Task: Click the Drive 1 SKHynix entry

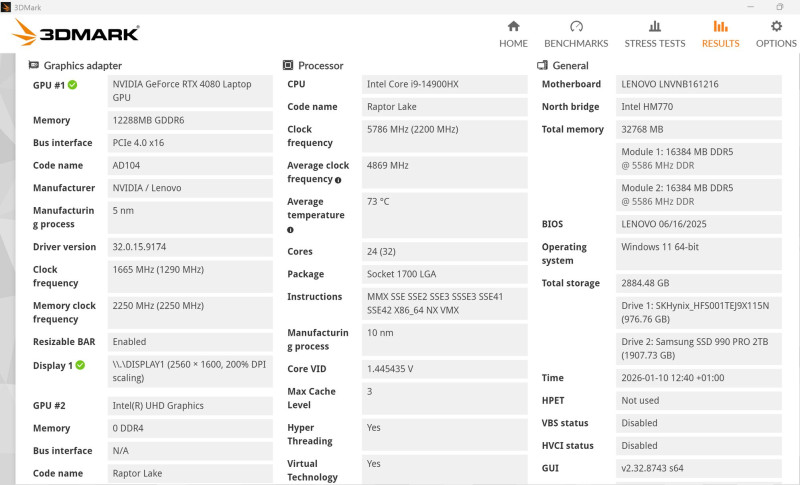Action: pyautogui.click(x=698, y=313)
